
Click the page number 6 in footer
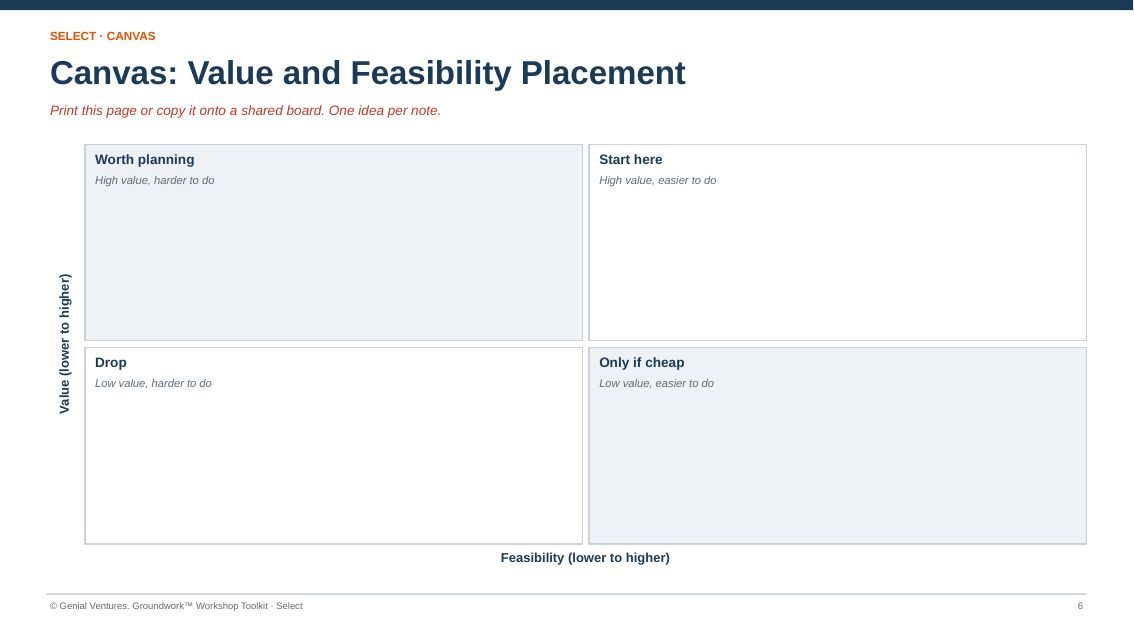tap(1080, 606)
